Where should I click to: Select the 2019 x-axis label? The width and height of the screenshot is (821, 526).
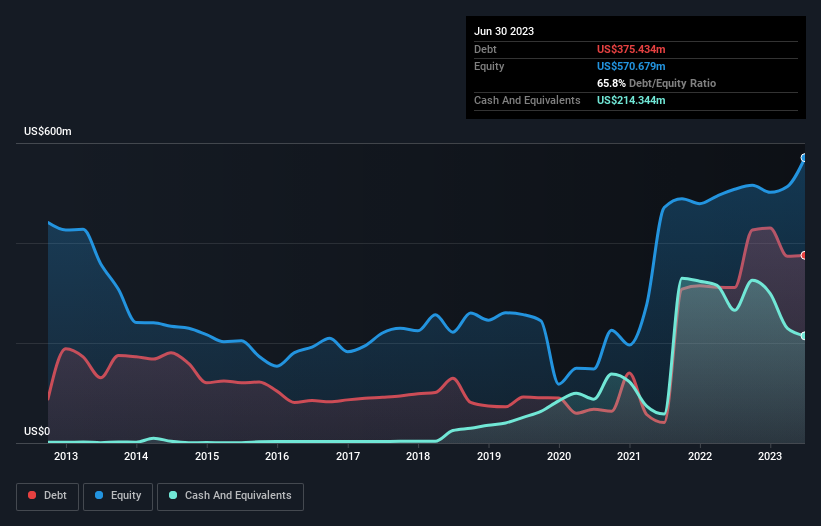[489, 456]
